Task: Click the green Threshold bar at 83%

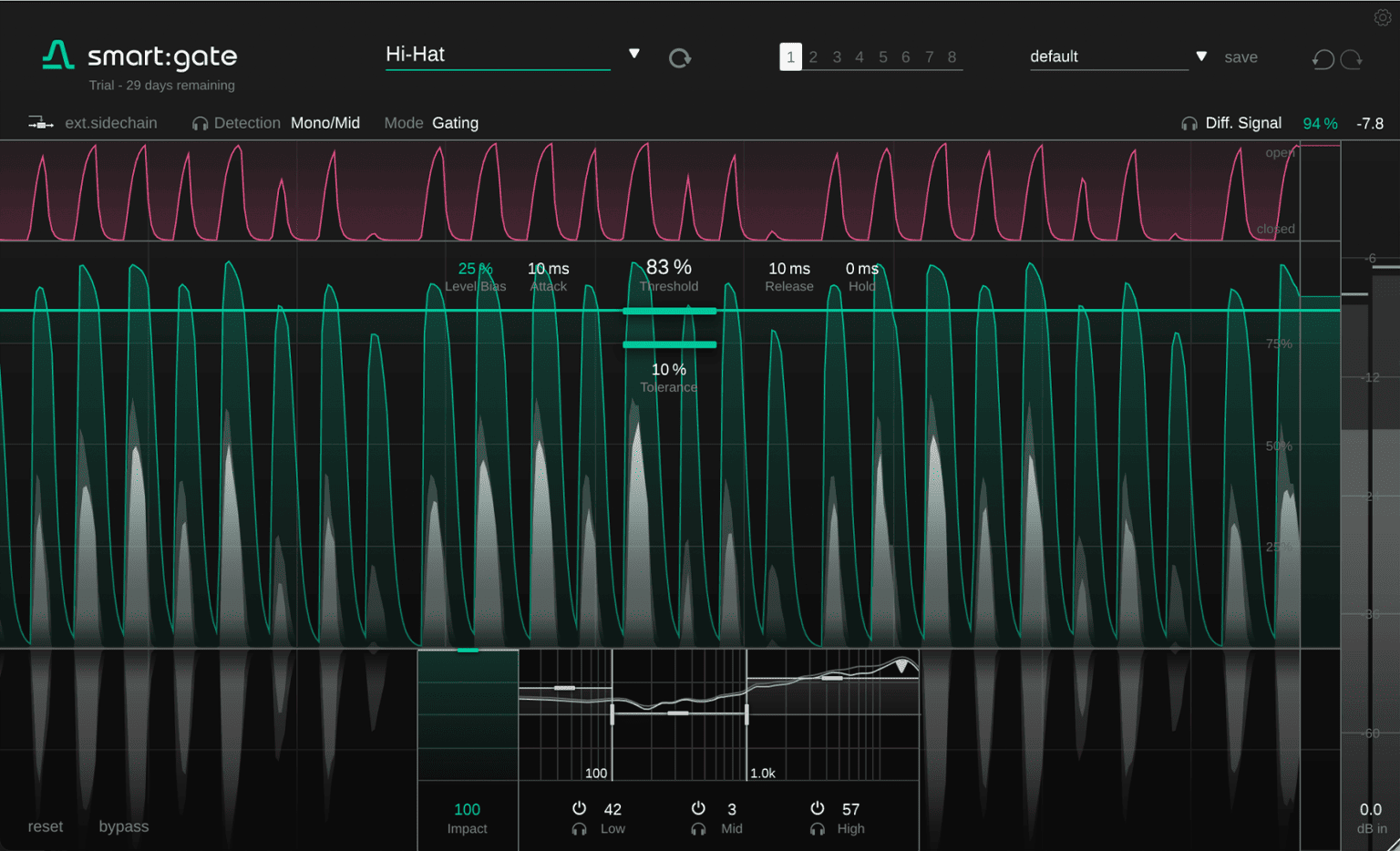Action: pyautogui.click(x=669, y=311)
